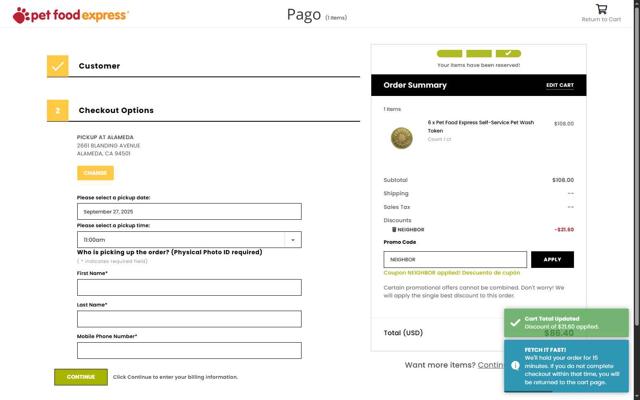Open the pet wash token thumbnail
This screenshot has width=640, height=400.
click(402, 138)
